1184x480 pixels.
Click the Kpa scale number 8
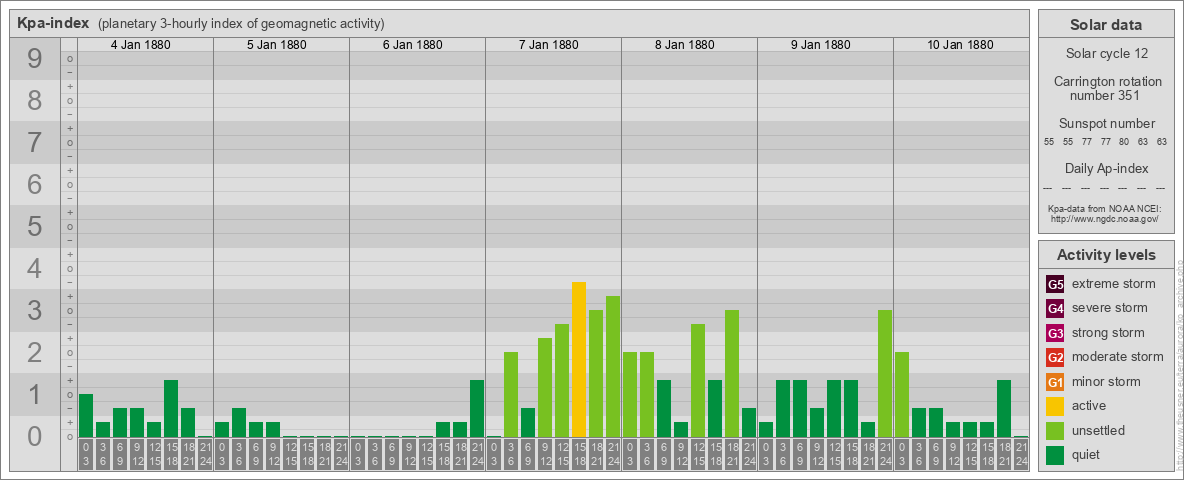[x=35, y=100]
